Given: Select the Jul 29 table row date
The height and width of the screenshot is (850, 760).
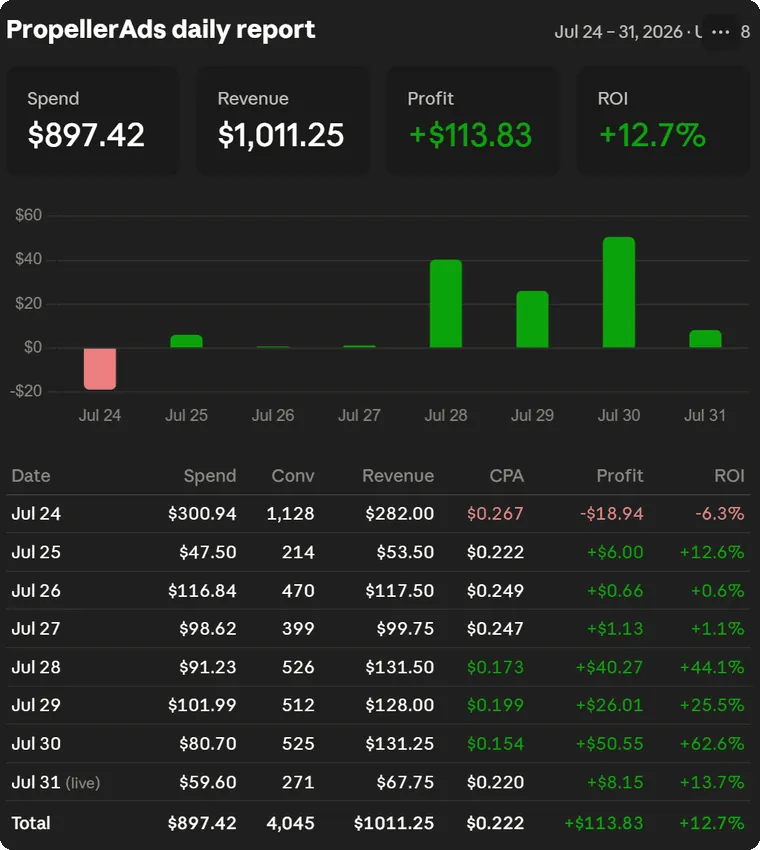Looking at the screenshot, I should point(36,705).
